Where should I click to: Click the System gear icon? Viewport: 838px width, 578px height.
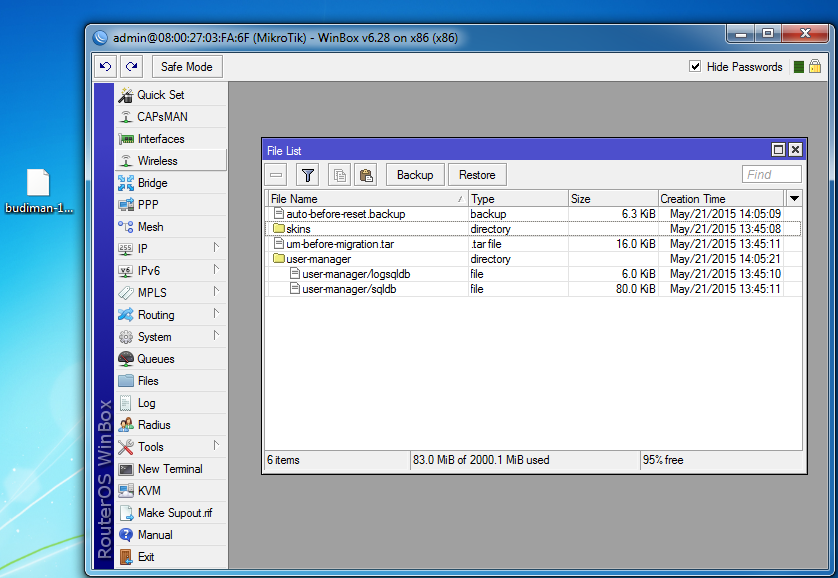[x=126, y=337]
